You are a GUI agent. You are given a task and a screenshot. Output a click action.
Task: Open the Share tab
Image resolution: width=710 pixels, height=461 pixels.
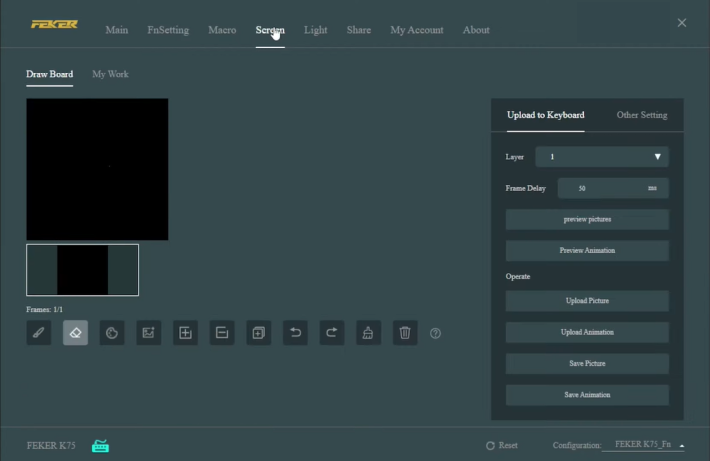(359, 30)
